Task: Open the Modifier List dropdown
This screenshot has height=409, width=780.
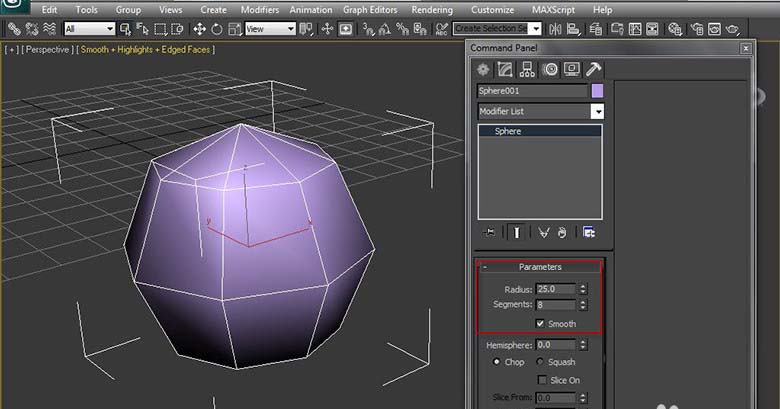Action: click(597, 111)
